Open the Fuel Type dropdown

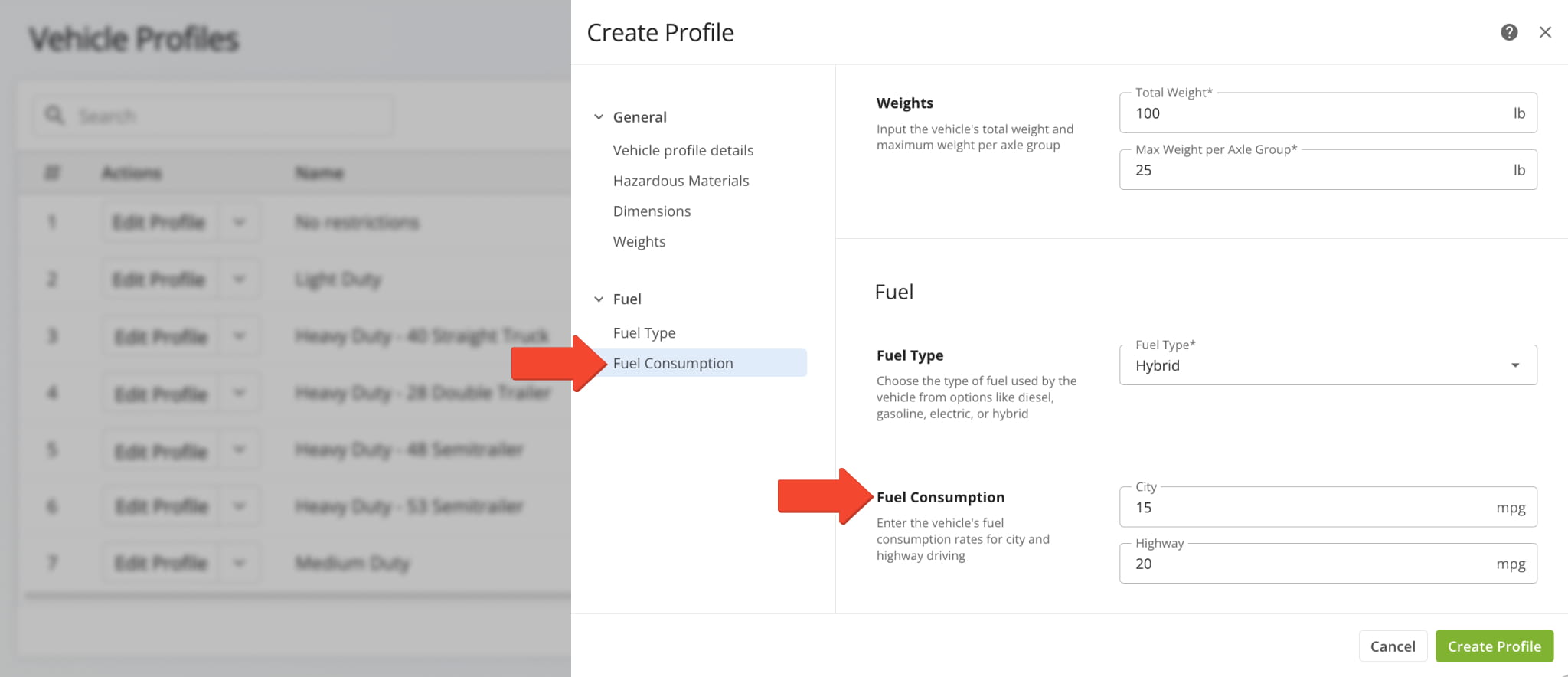1328,365
